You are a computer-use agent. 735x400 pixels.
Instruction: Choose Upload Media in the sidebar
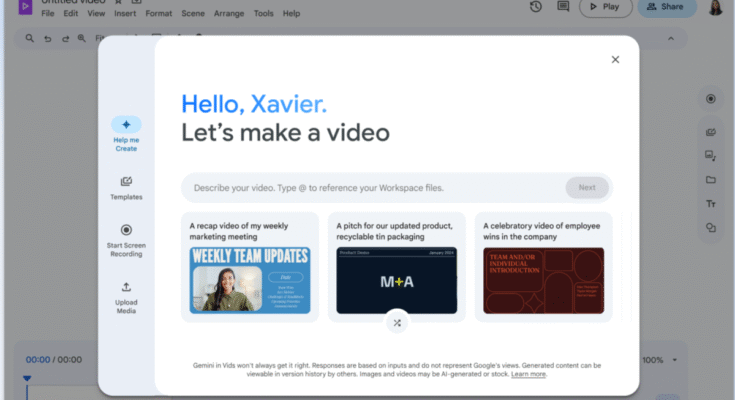(126, 288)
